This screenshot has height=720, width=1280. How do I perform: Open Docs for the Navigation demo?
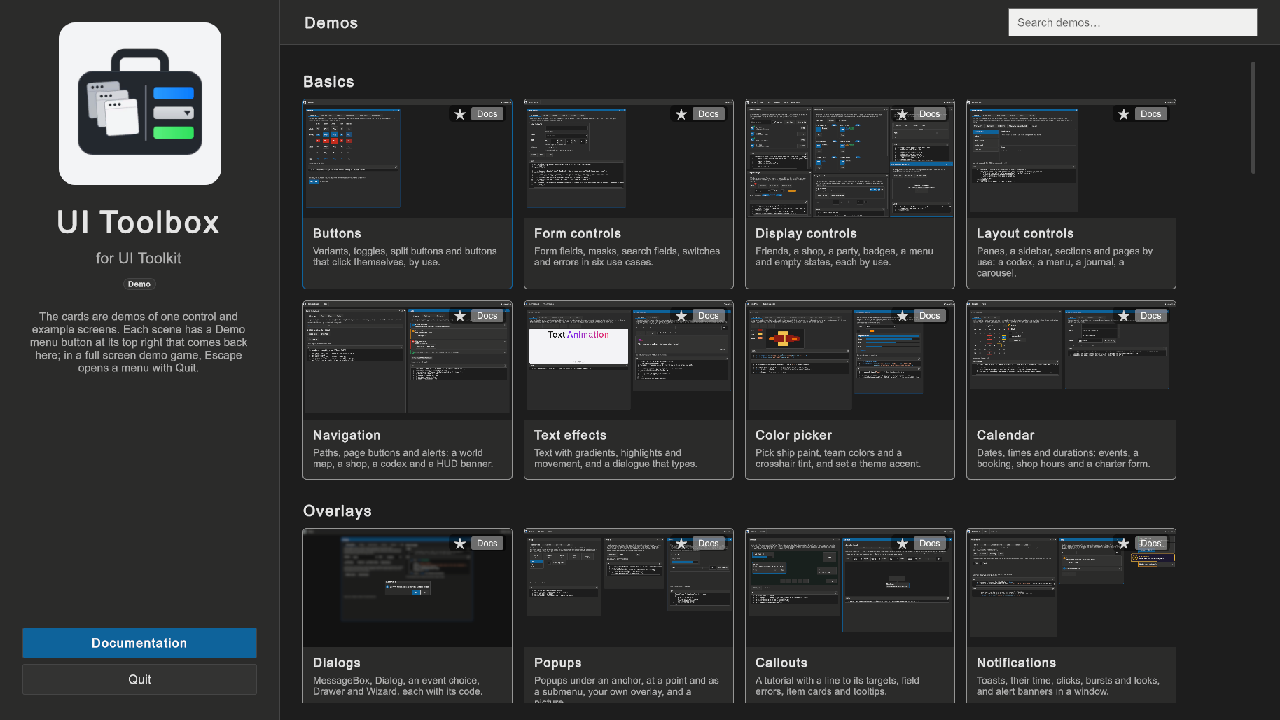(487, 316)
